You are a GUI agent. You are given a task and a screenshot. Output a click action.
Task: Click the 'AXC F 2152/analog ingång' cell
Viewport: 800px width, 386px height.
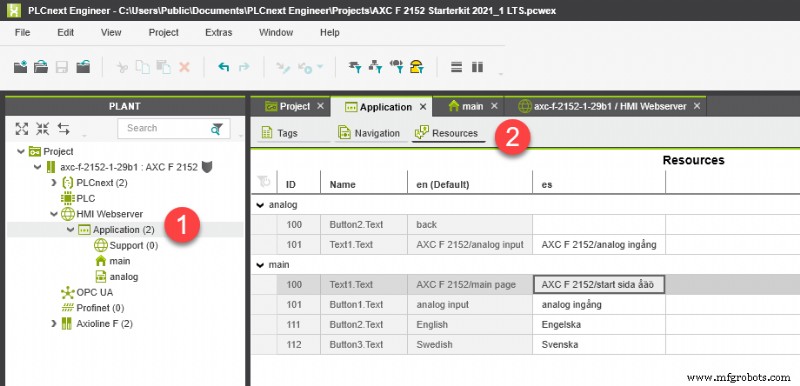pyautogui.click(x=599, y=245)
